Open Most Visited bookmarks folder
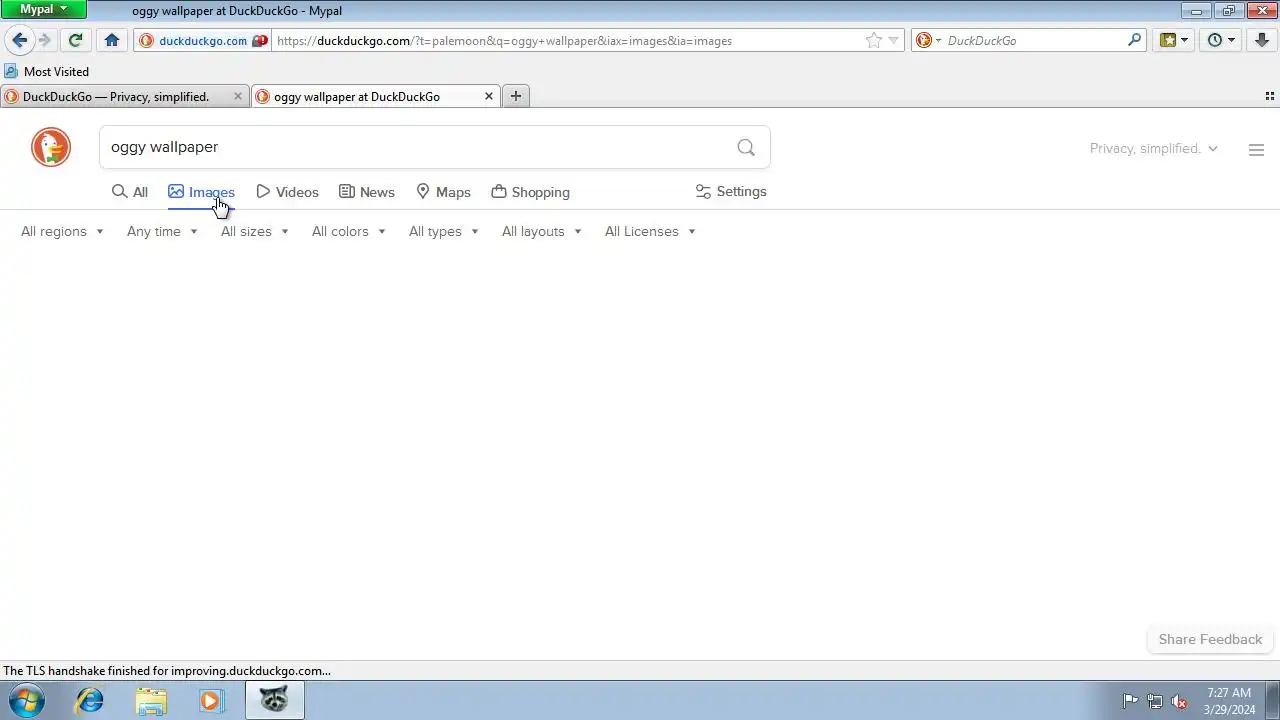The height and width of the screenshot is (720, 1280). click(x=47, y=72)
